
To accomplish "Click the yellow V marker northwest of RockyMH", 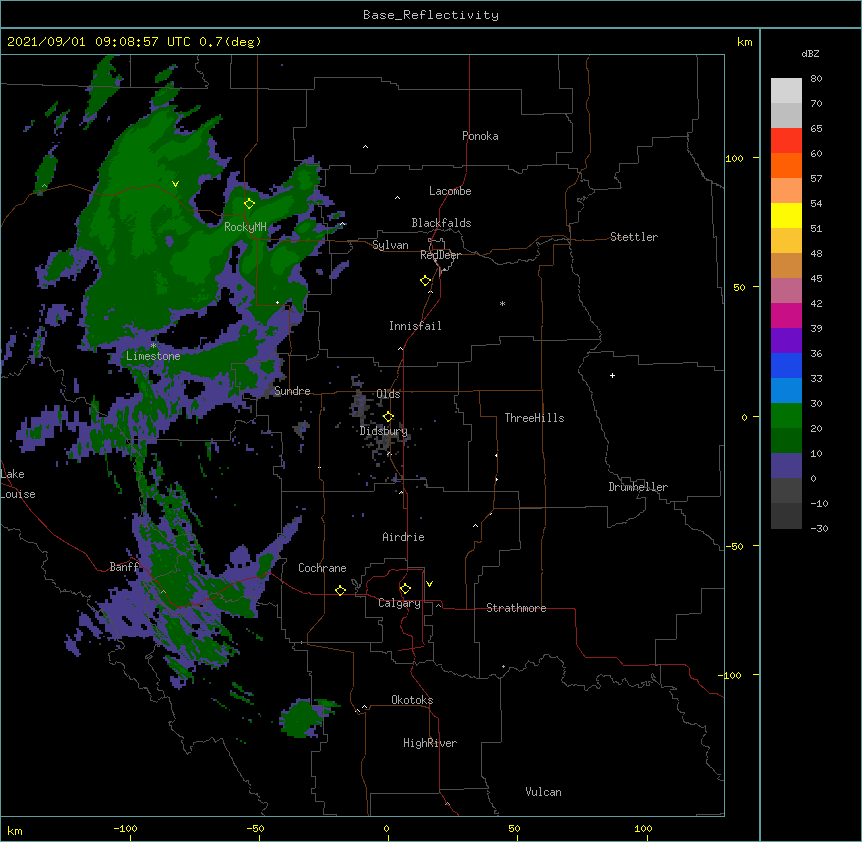I will pyautogui.click(x=175, y=184).
